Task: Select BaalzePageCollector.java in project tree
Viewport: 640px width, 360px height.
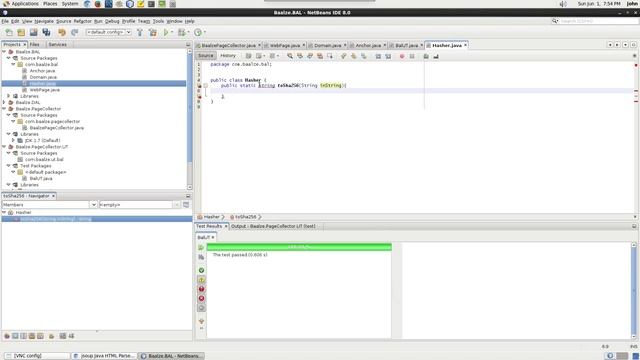Action: [x=56, y=128]
